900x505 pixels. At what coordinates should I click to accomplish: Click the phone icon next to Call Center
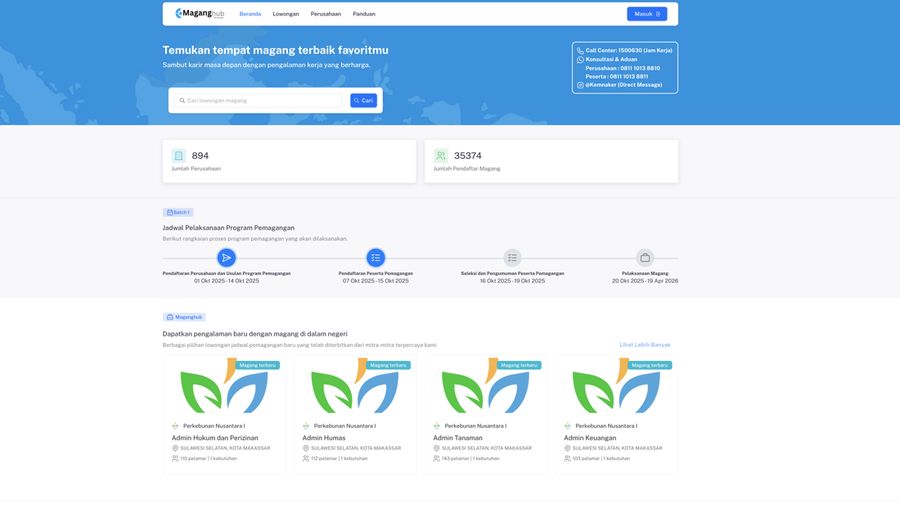[x=580, y=50]
